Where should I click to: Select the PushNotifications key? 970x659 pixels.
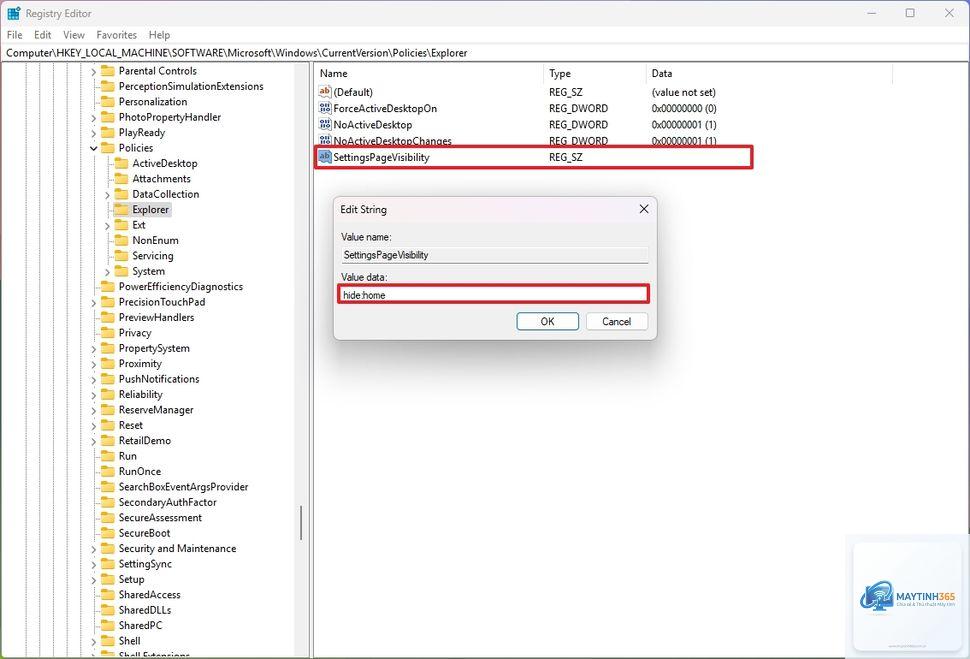pyautogui.click(x=158, y=379)
